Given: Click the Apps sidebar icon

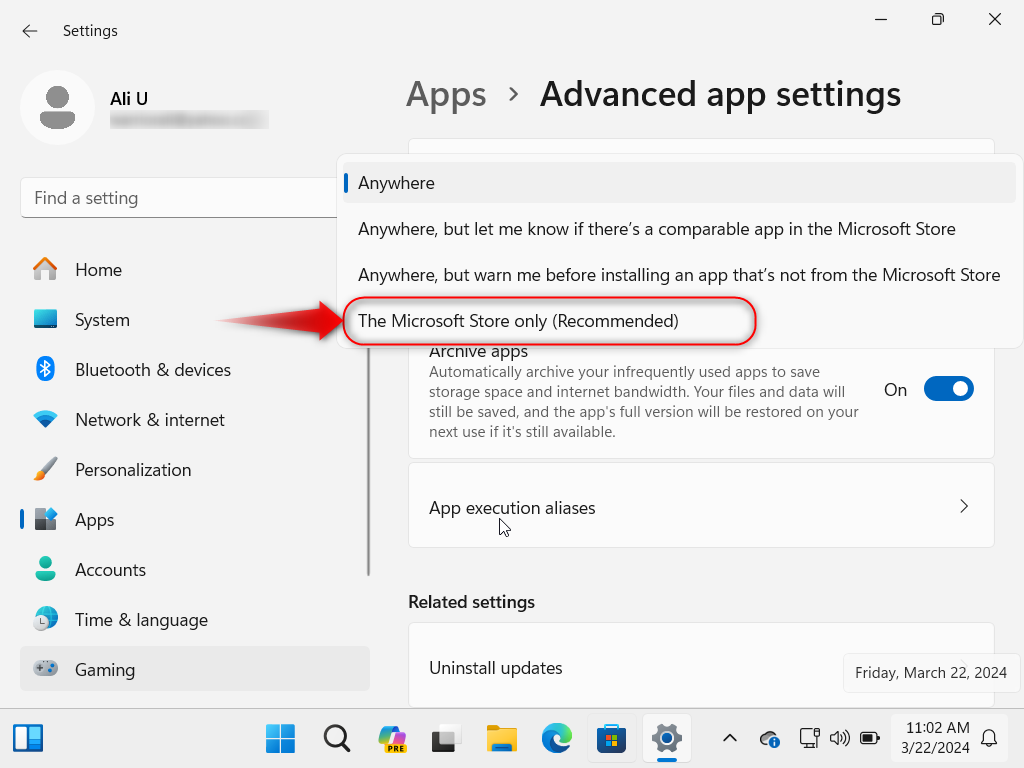Looking at the screenshot, I should (45, 519).
